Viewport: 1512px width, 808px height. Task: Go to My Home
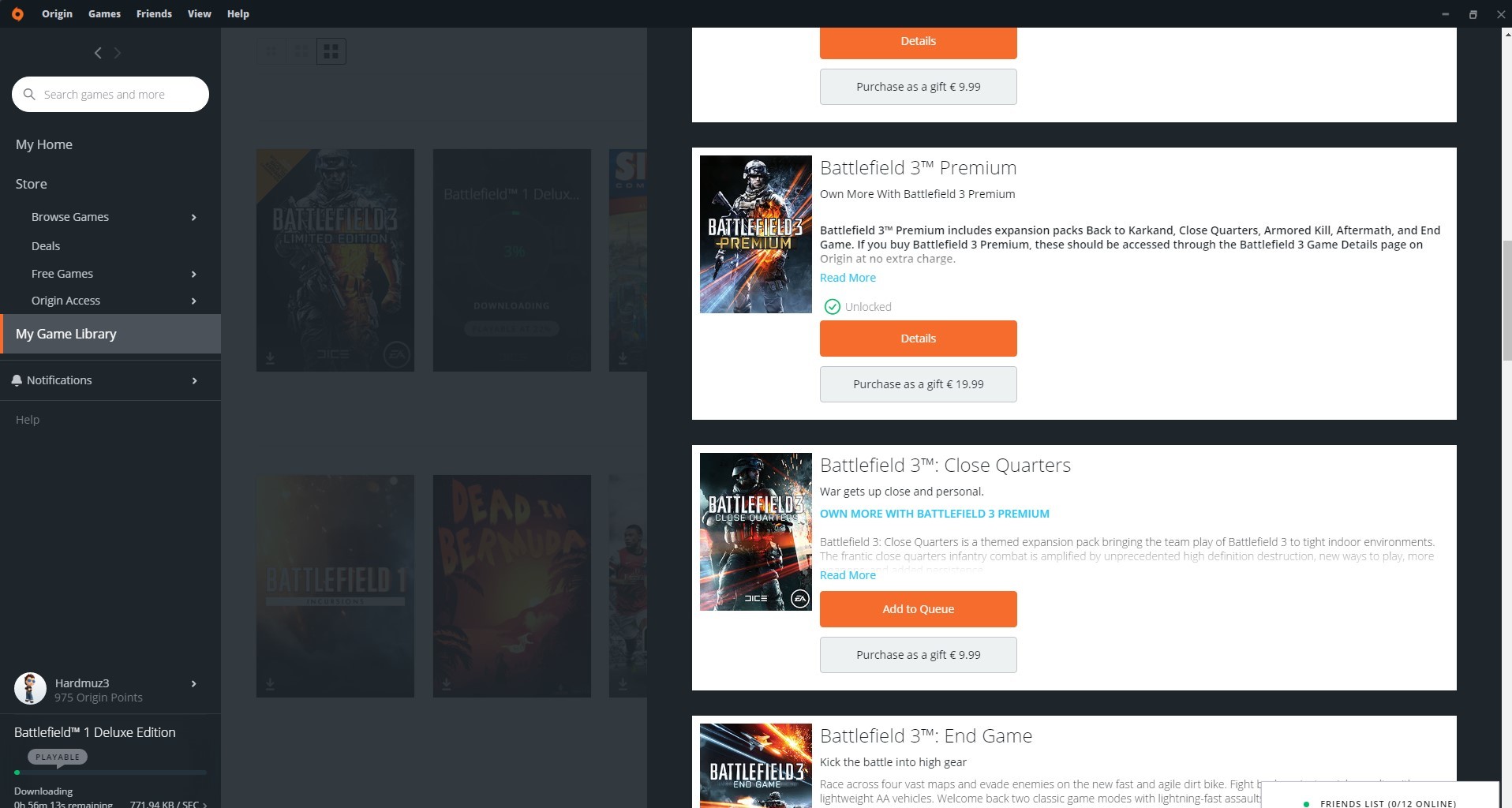pos(44,144)
